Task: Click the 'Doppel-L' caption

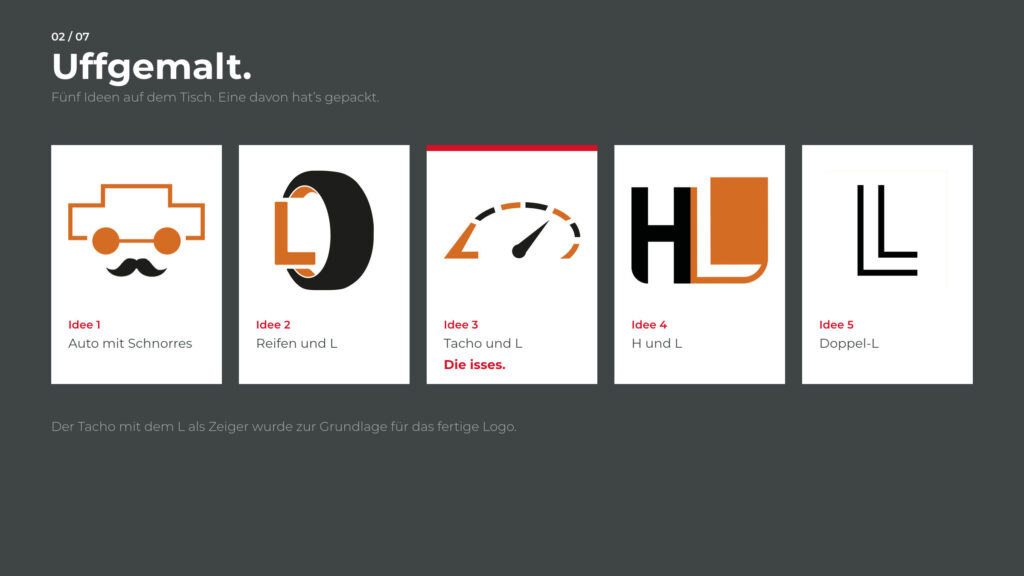Action: coord(849,344)
